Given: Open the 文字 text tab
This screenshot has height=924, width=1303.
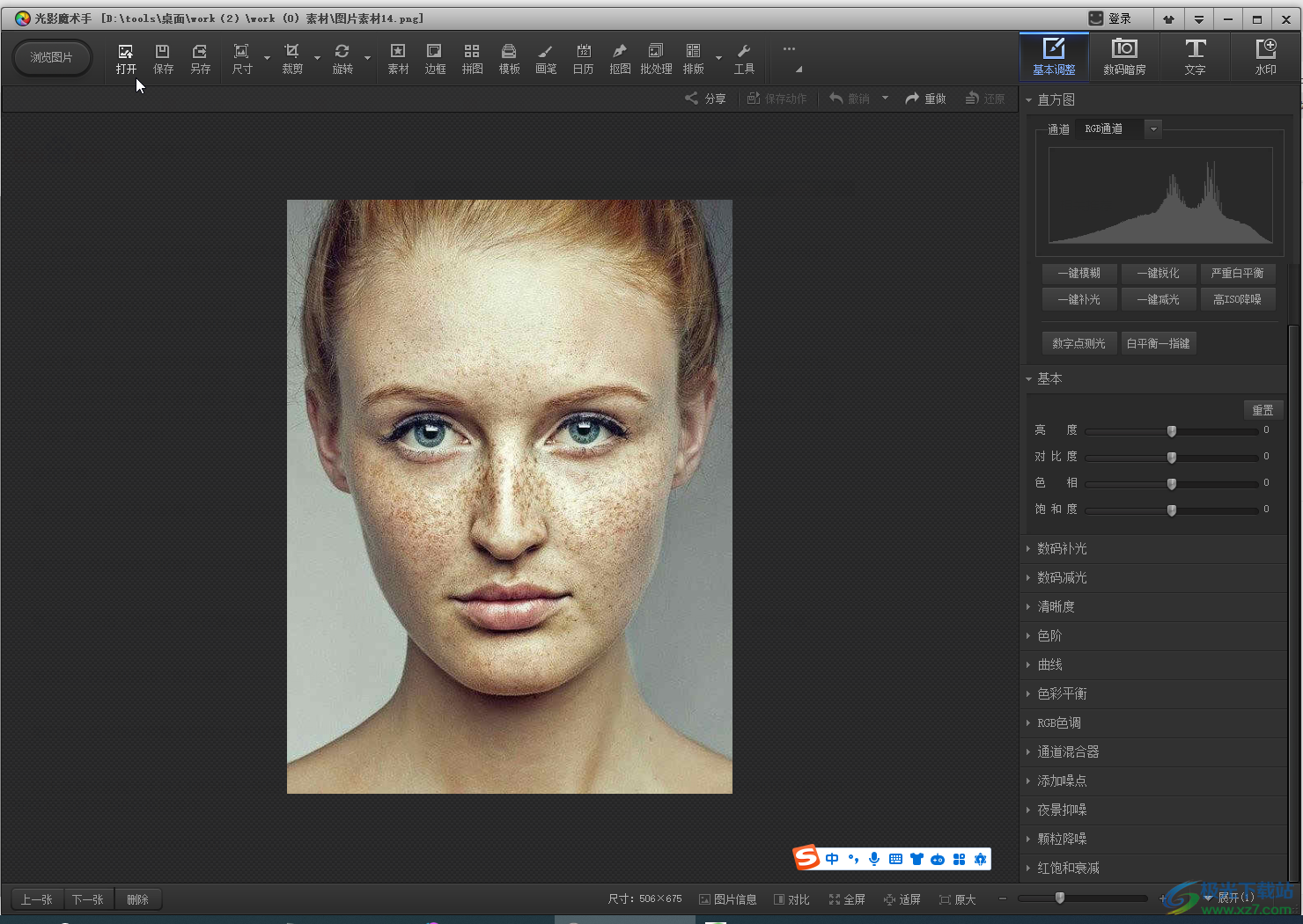Looking at the screenshot, I should (x=1195, y=56).
